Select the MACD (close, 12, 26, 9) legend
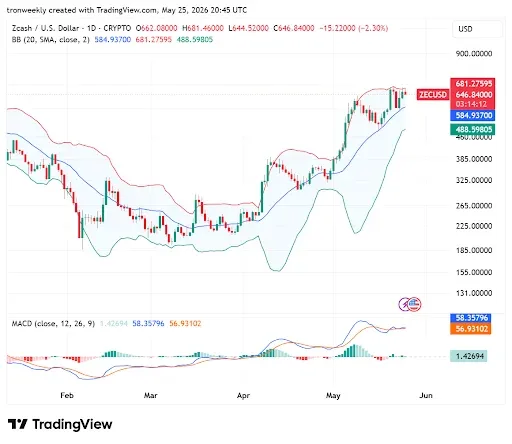Viewport: 512px width, 444px height. [53, 323]
